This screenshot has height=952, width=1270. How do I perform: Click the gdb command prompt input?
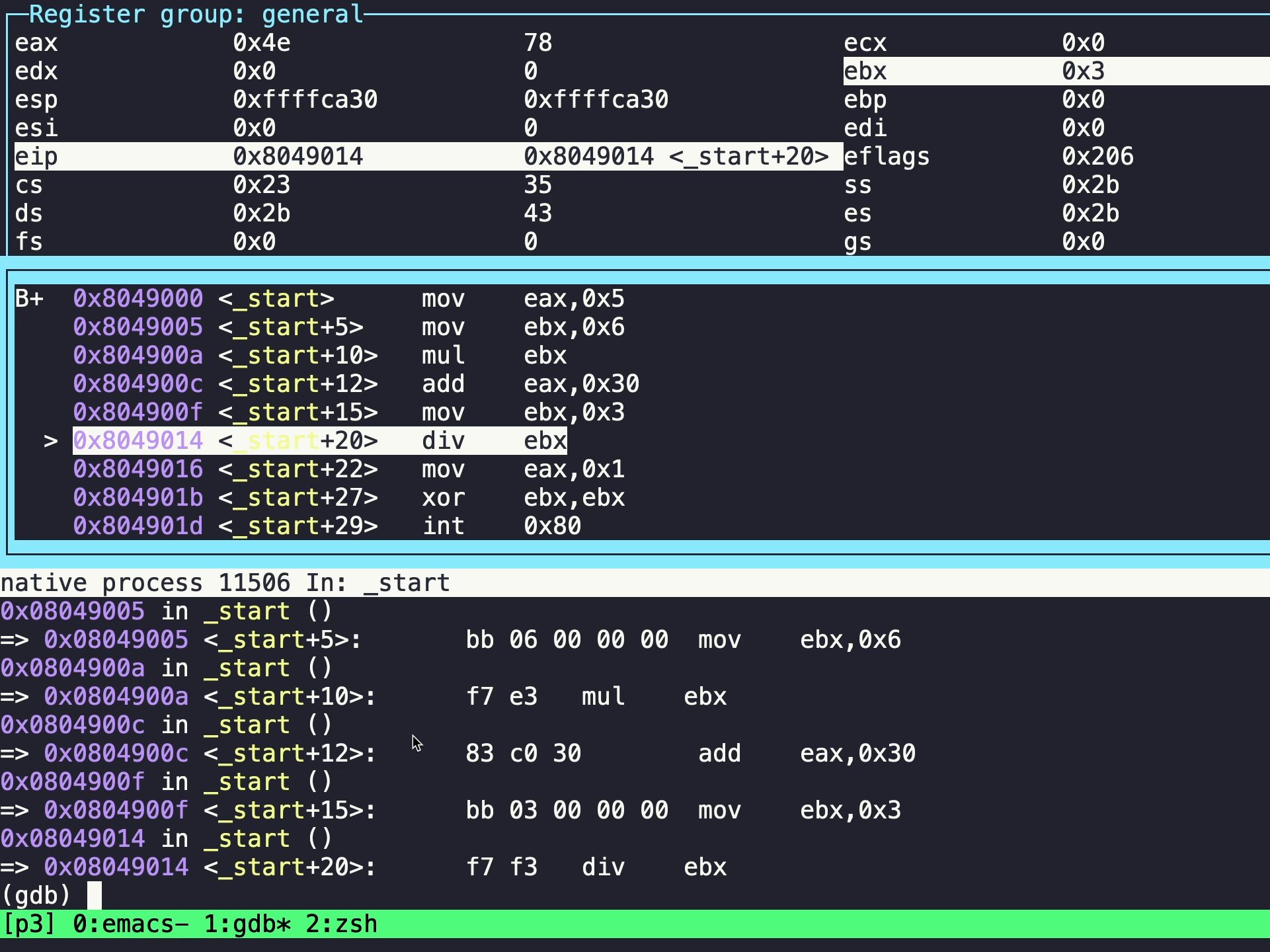tap(95, 896)
